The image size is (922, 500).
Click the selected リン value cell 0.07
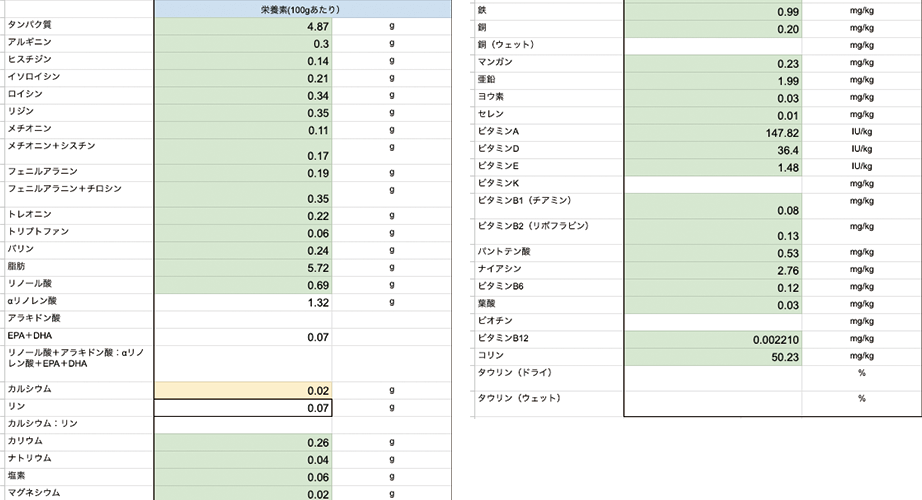pos(243,407)
